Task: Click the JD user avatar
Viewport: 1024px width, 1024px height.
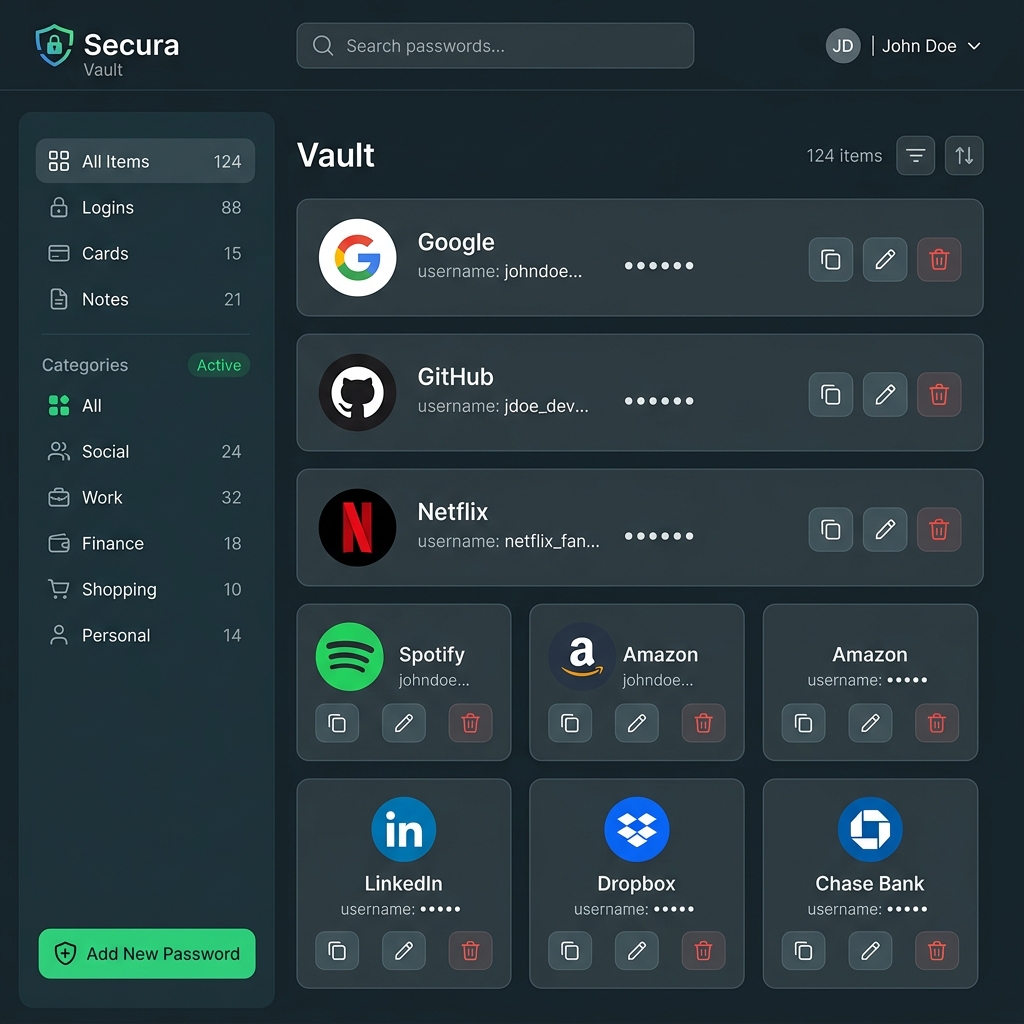Action: click(842, 46)
